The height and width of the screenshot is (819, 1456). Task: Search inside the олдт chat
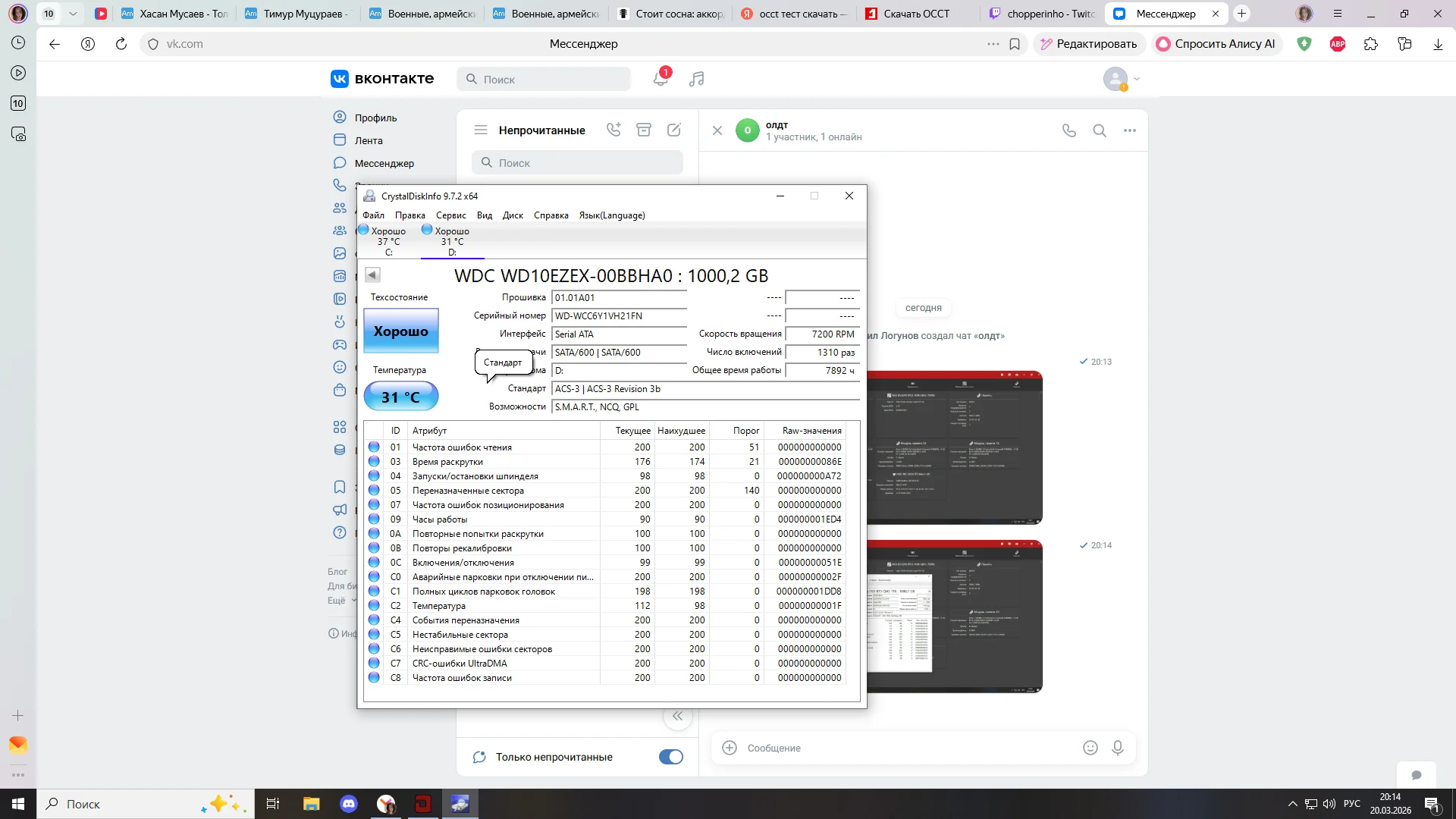click(1100, 130)
